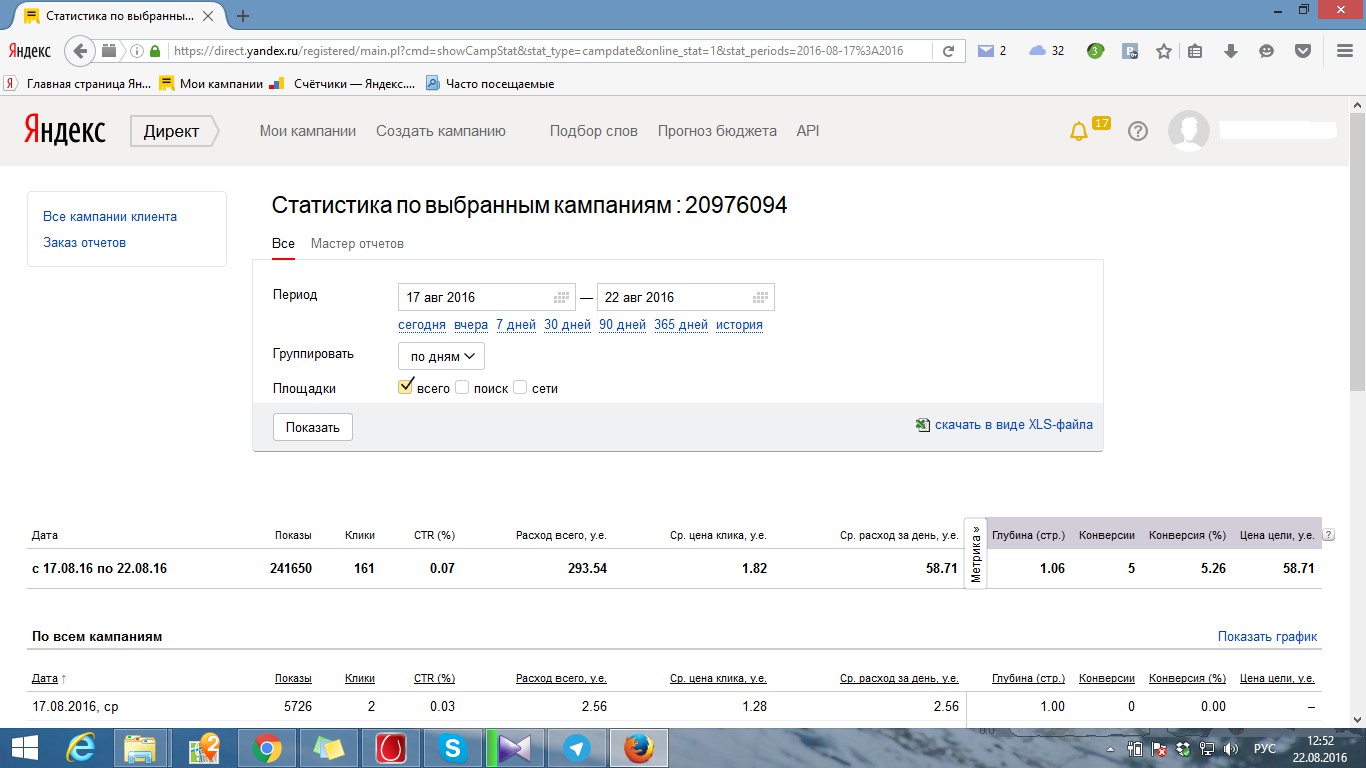1366x768 pixels.
Task: Open 'Подбор слов' in the top menu
Action: pyautogui.click(x=594, y=131)
